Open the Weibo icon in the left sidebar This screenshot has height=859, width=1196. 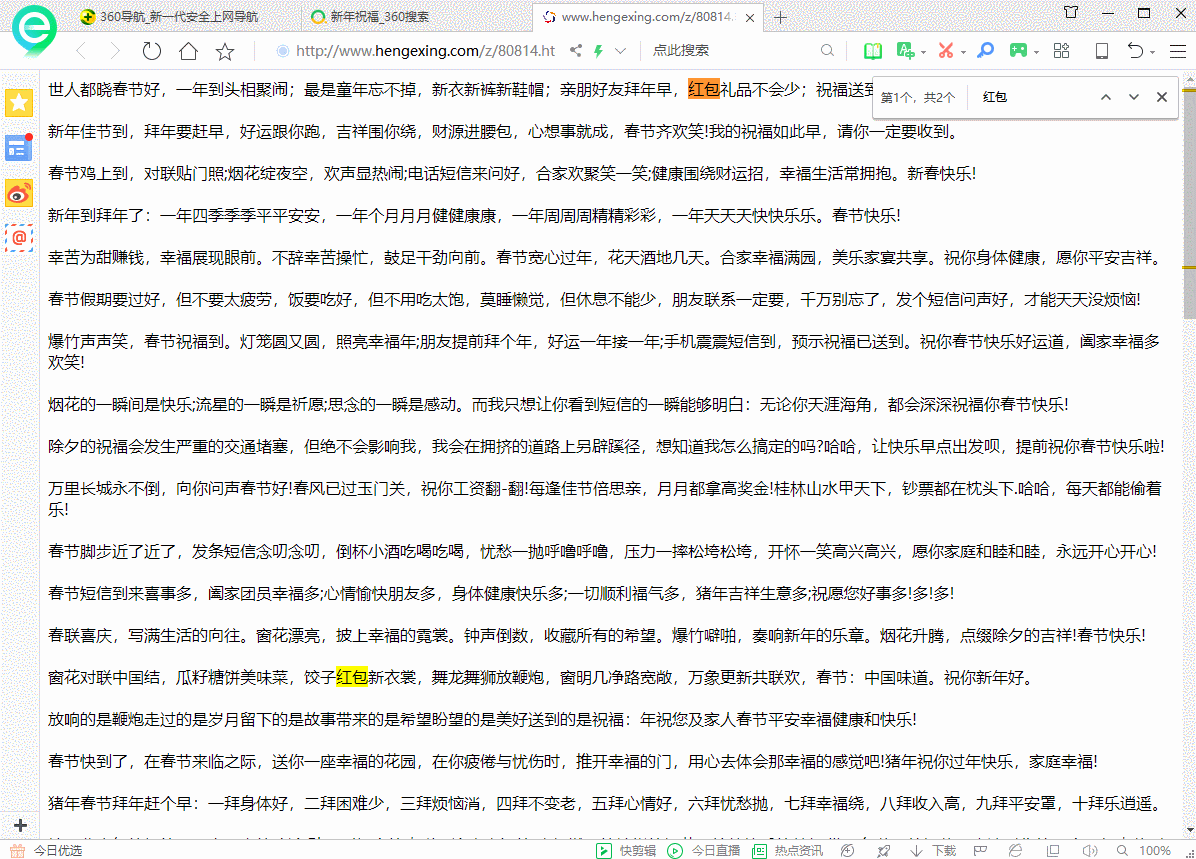(19, 194)
